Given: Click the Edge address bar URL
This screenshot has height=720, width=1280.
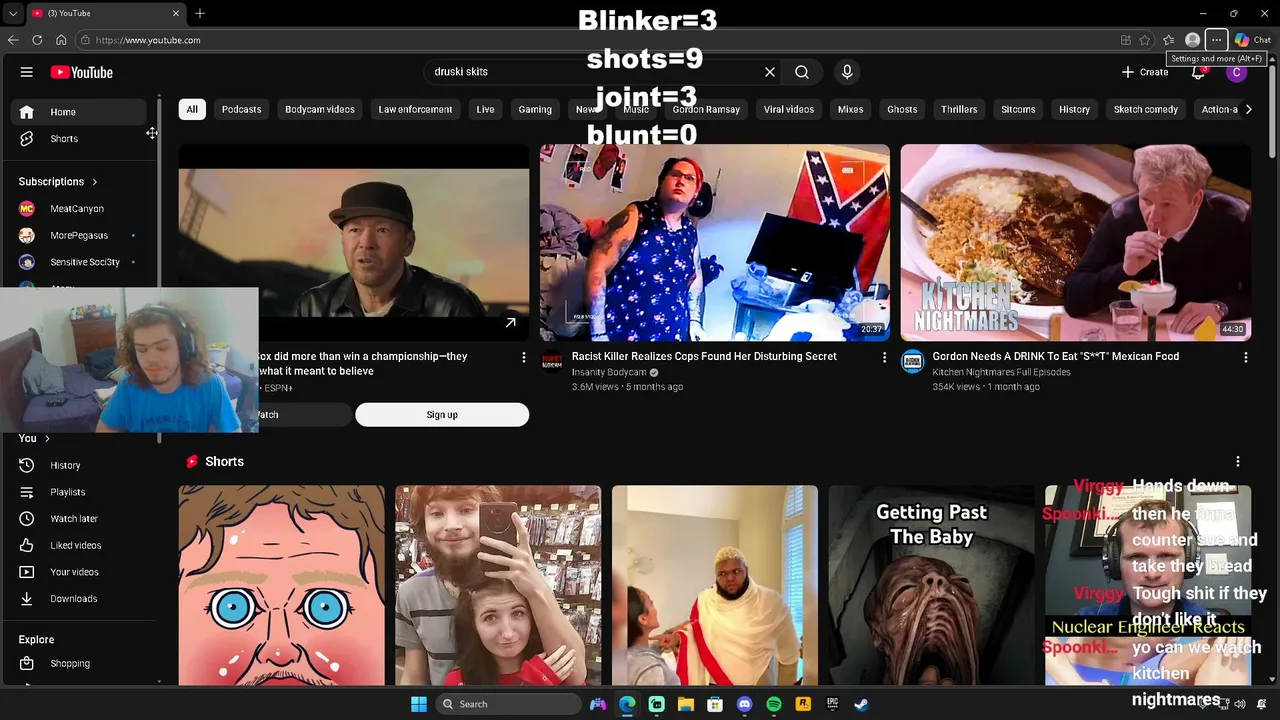Looking at the screenshot, I should click(x=148, y=40).
